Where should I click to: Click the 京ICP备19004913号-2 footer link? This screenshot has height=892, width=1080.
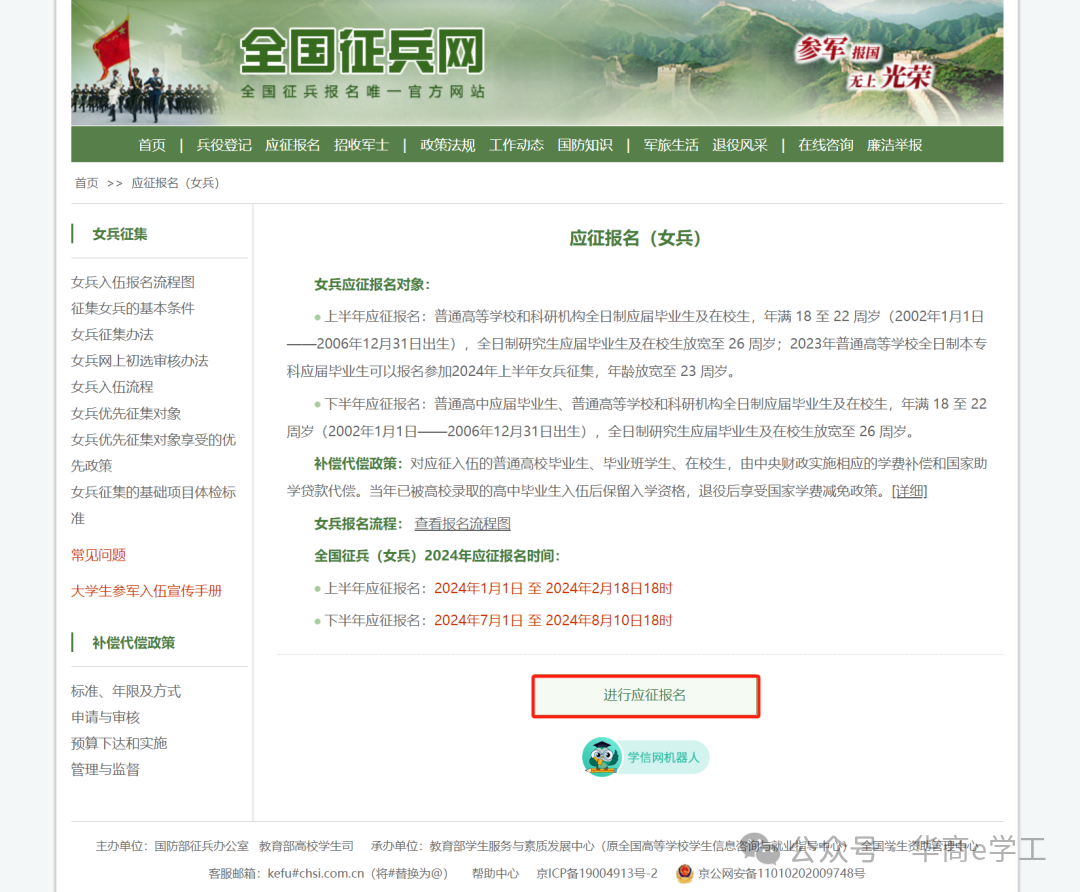pyautogui.click(x=596, y=873)
